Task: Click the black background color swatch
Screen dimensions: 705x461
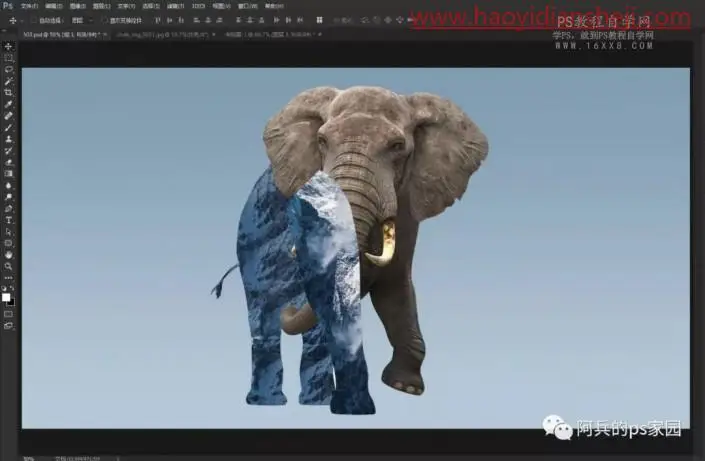Action: (x=11, y=302)
